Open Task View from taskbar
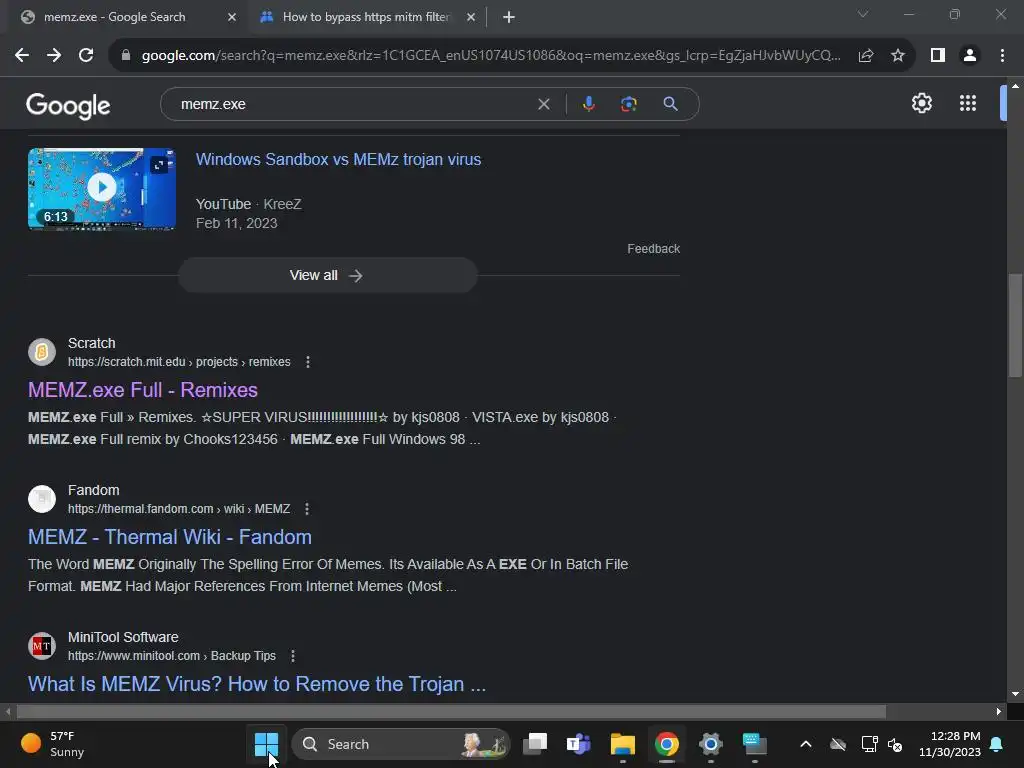 click(535, 744)
